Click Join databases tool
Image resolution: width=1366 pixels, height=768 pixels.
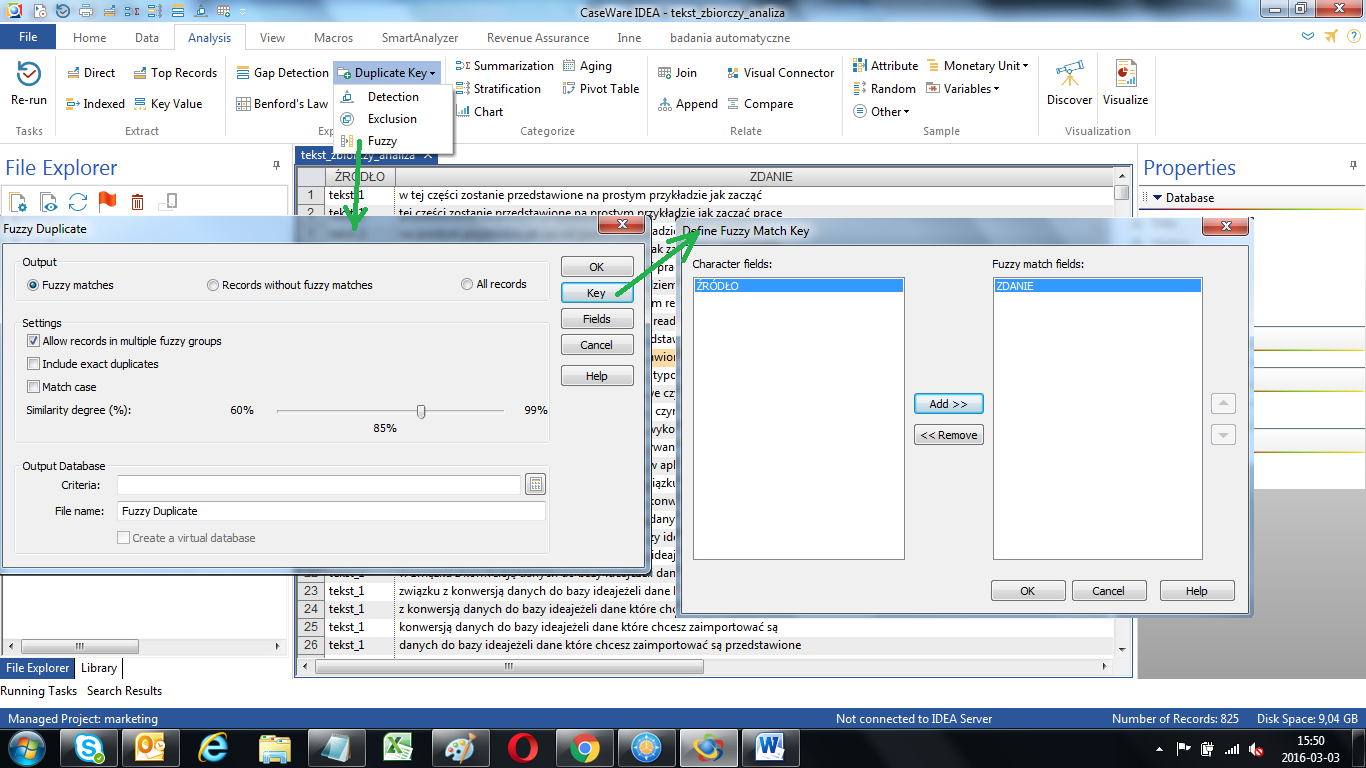[x=677, y=73]
